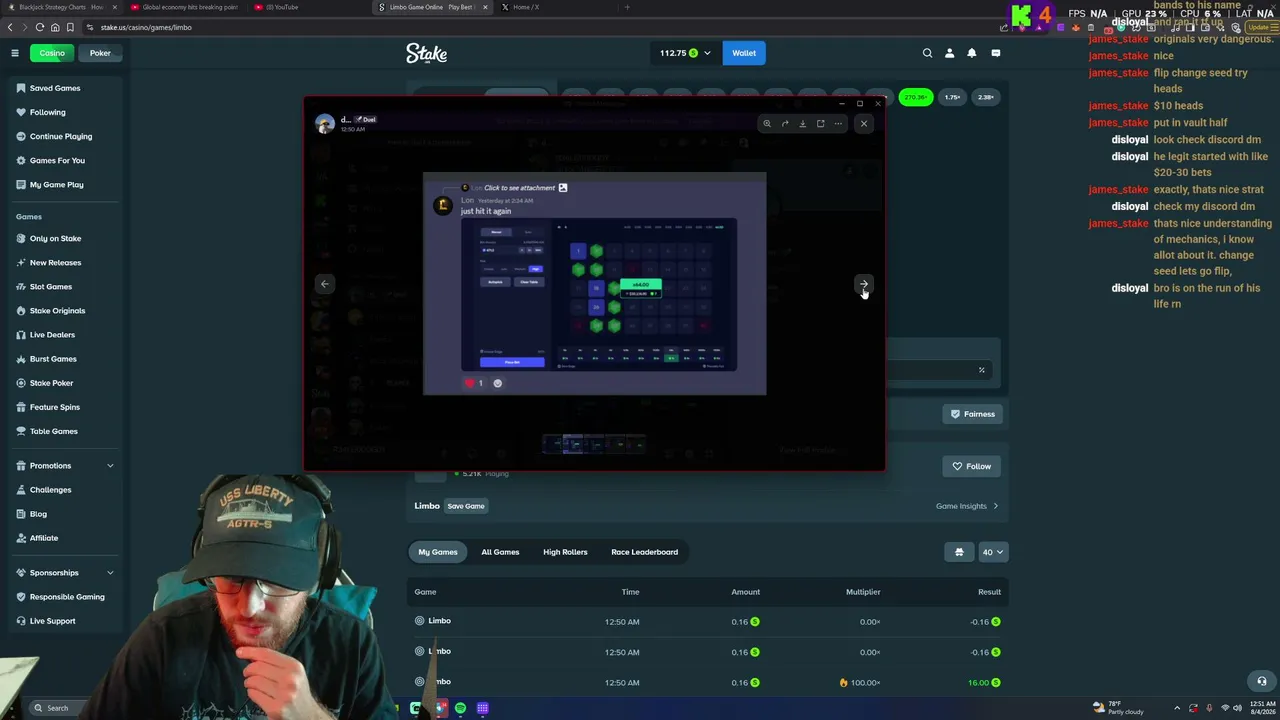Click the Windows taskbar Search box

pos(60,708)
